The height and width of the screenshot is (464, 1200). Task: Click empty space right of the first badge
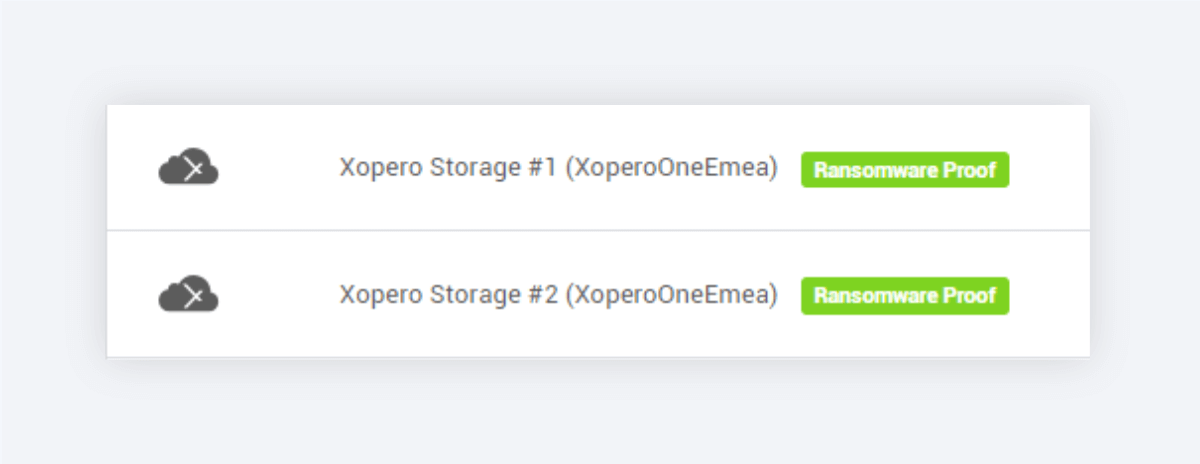point(1050,170)
